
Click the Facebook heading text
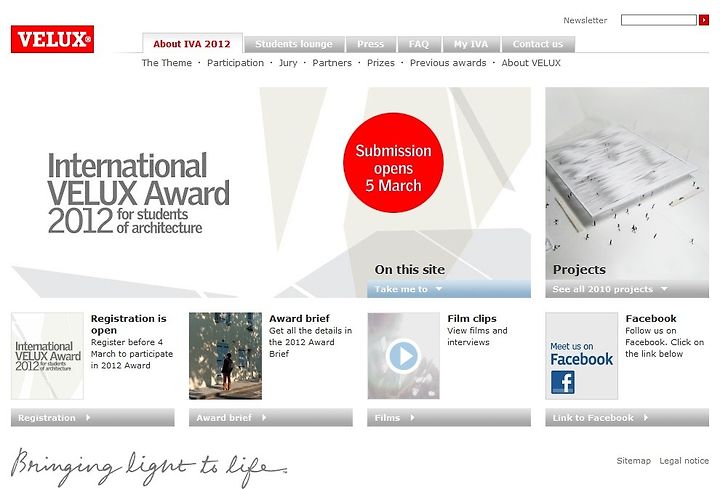[x=651, y=318]
